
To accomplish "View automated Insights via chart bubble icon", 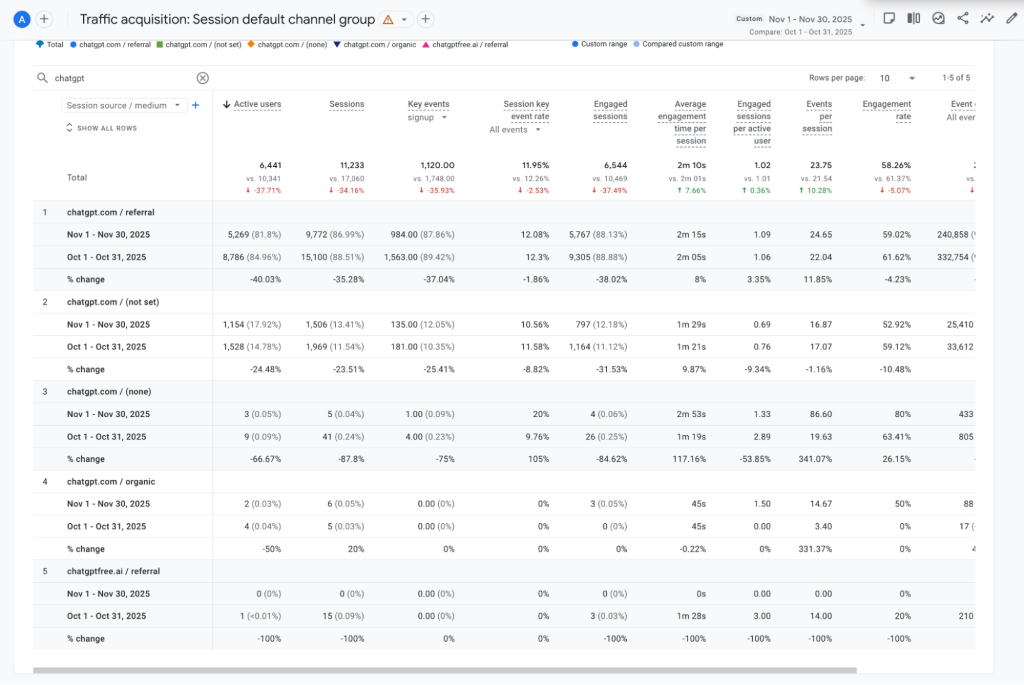I will pyautogui.click(x=940, y=18).
